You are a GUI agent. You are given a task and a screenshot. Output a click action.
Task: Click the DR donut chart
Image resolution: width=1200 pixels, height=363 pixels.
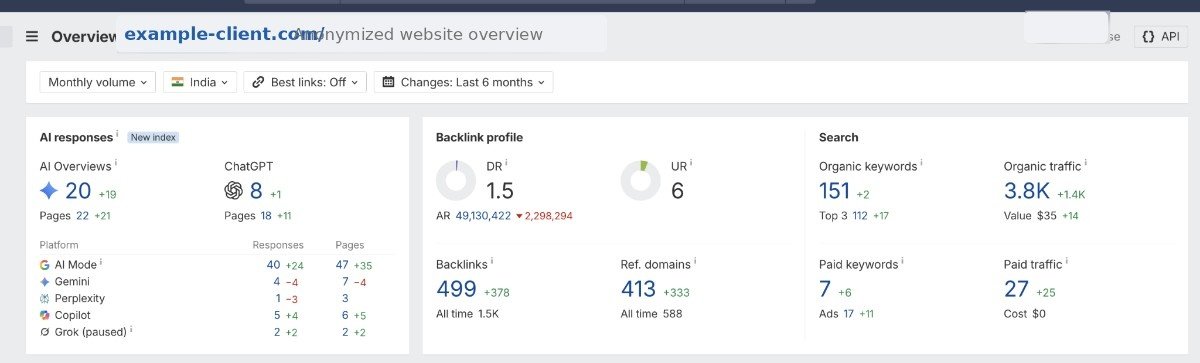[456, 181]
